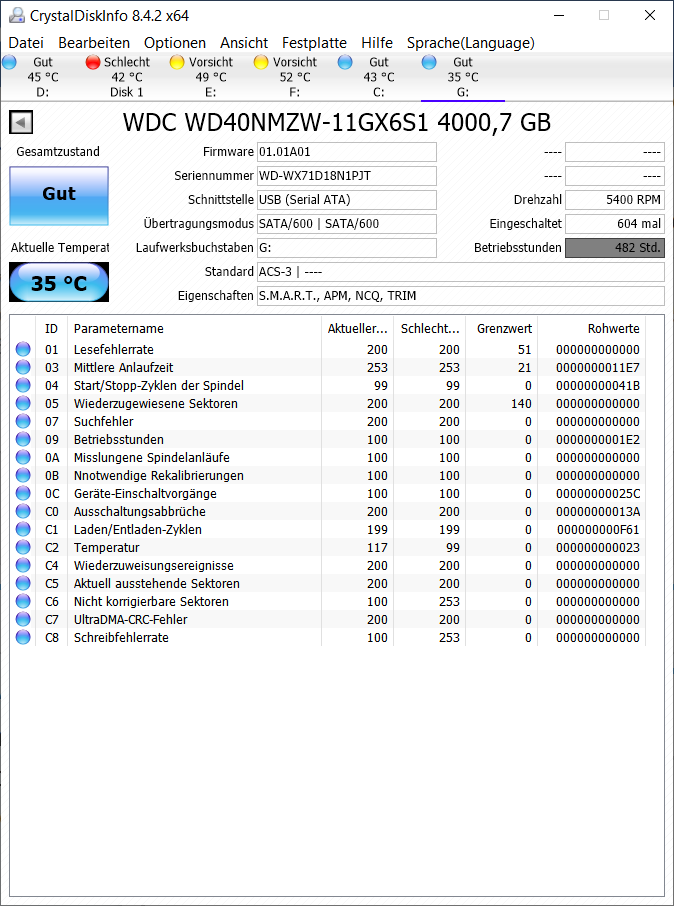Select raw value 000000000F61

point(598,529)
